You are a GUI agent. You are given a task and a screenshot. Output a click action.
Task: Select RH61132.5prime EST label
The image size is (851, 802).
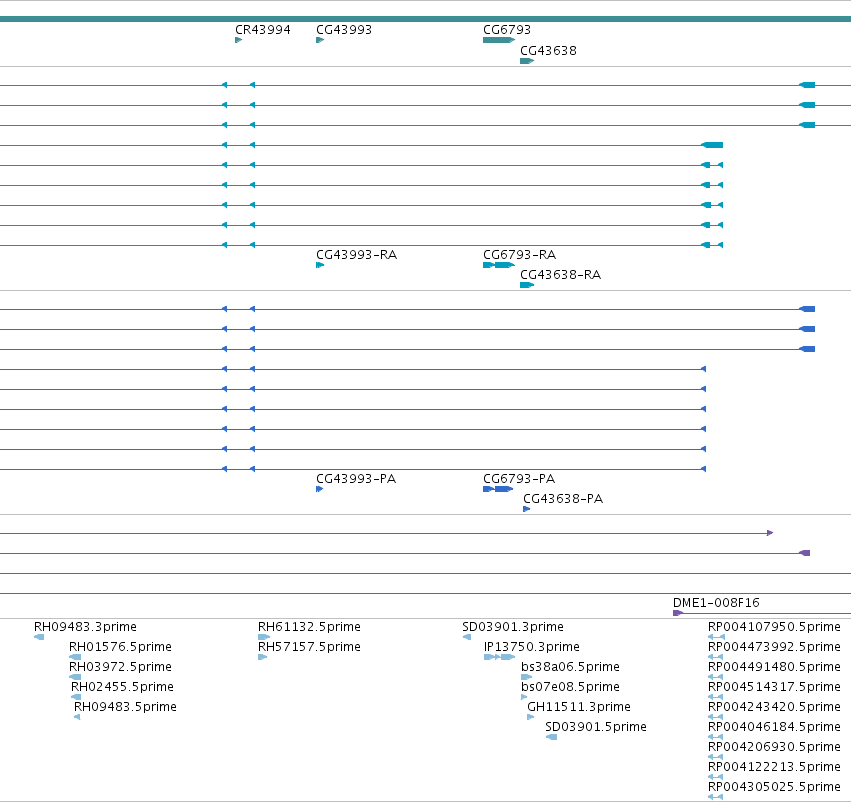click(x=309, y=627)
